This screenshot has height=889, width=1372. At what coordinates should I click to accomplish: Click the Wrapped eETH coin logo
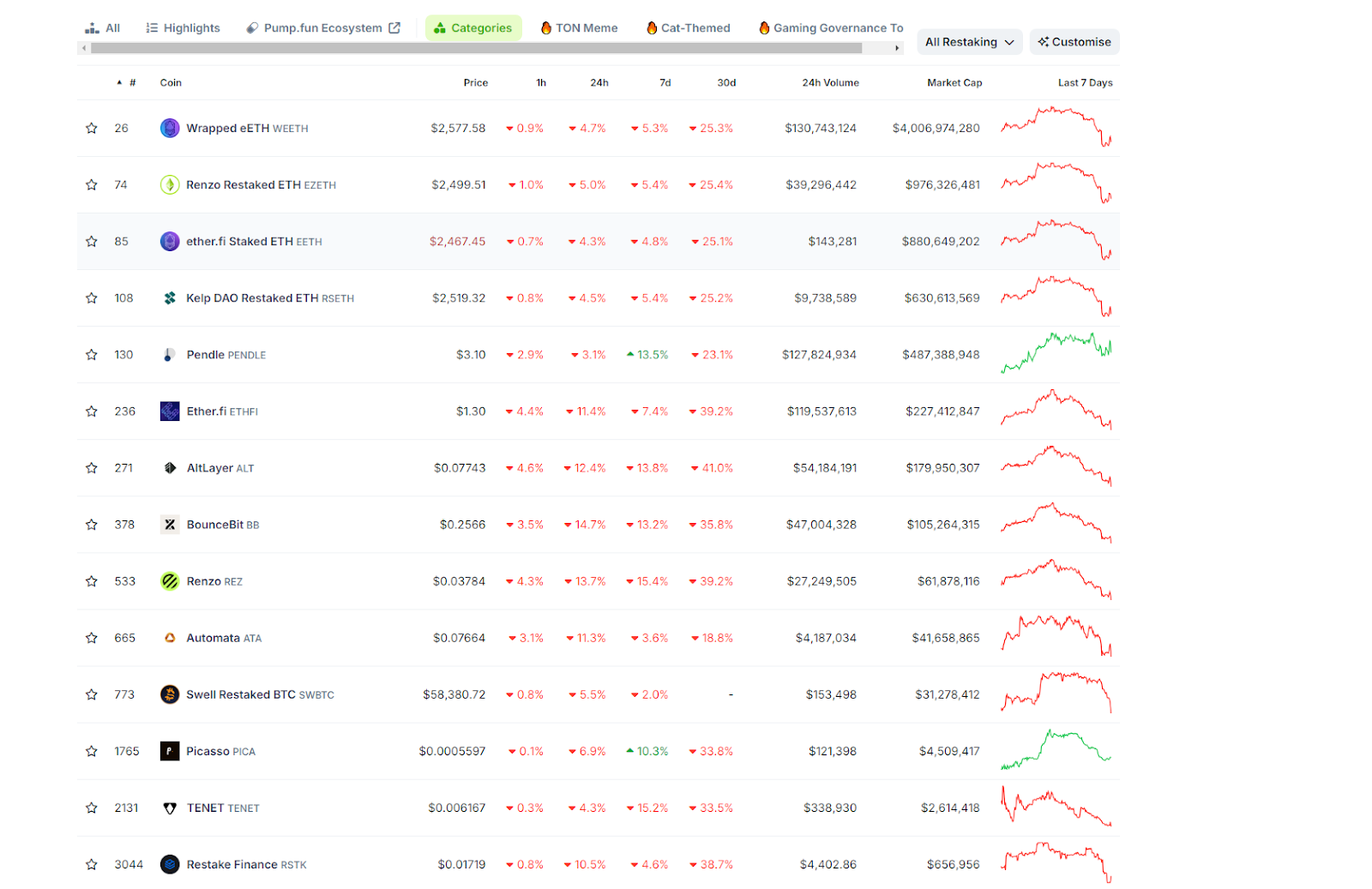pos(170,129)
